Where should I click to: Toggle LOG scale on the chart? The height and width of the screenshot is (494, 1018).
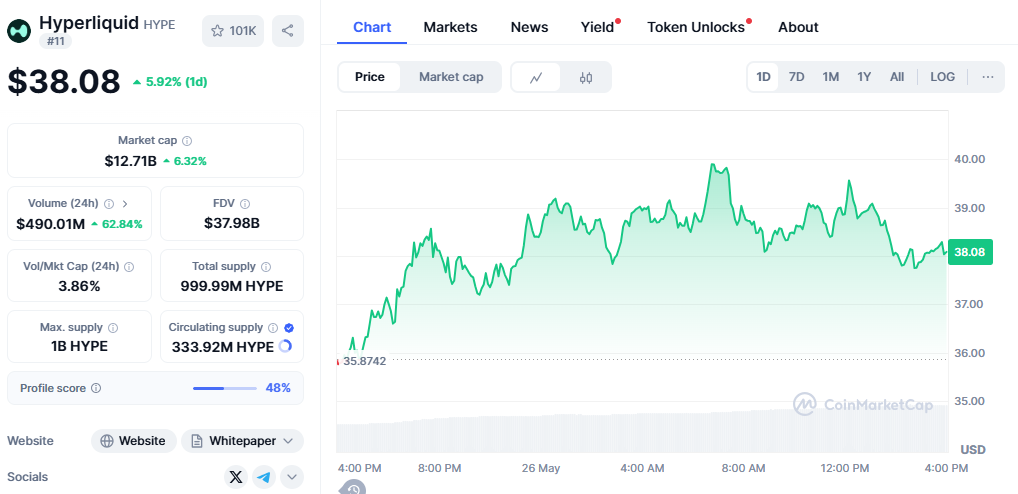pos(942,77)
